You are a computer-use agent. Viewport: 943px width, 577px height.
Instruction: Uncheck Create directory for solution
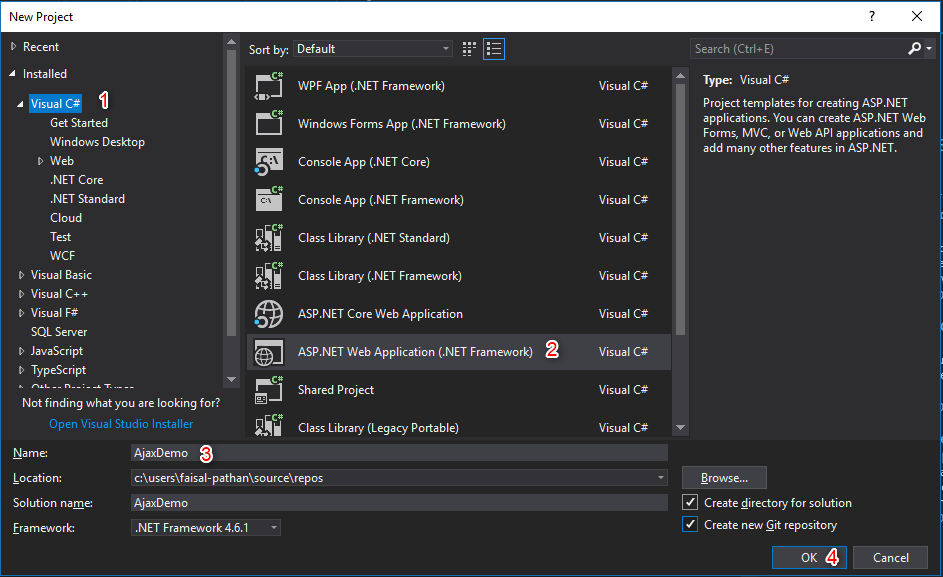[x=690, y=503]
